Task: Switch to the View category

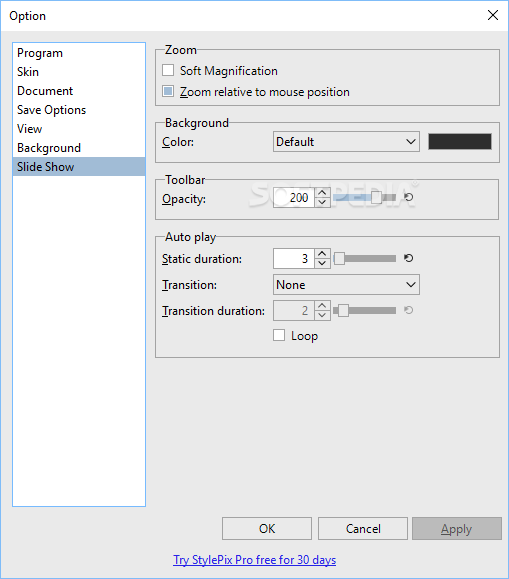Action: pyautogui.click(x=79, y=129)
